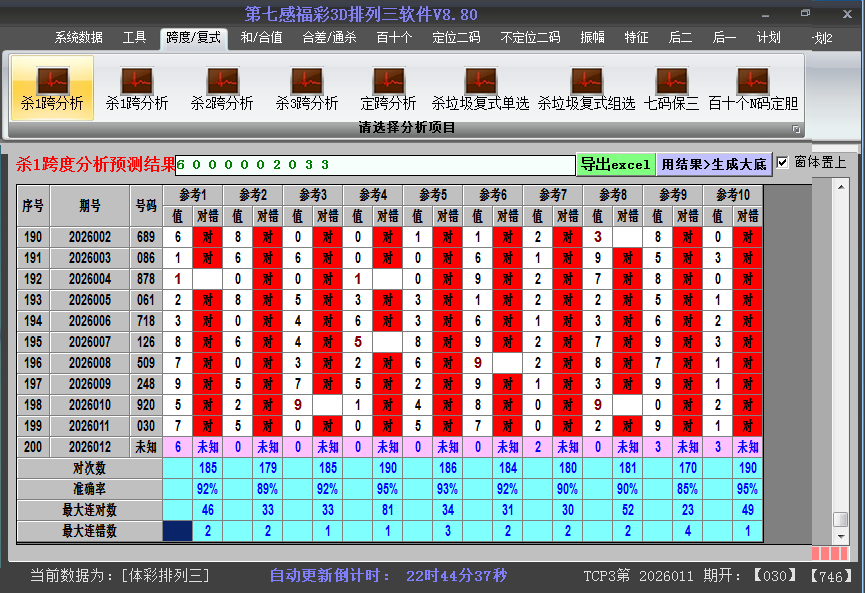Screen dimensions: 865x593
Task: Click the prediction result text field
Action: click(x=375, y=165)
